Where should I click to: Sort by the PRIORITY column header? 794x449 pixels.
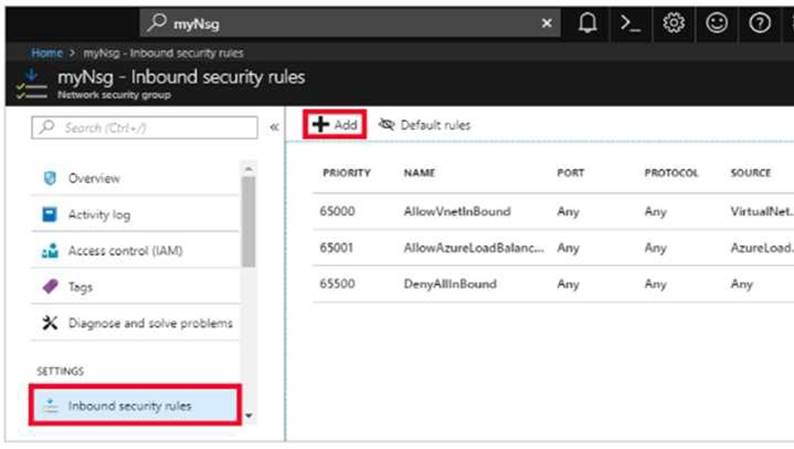coord(346,173)
